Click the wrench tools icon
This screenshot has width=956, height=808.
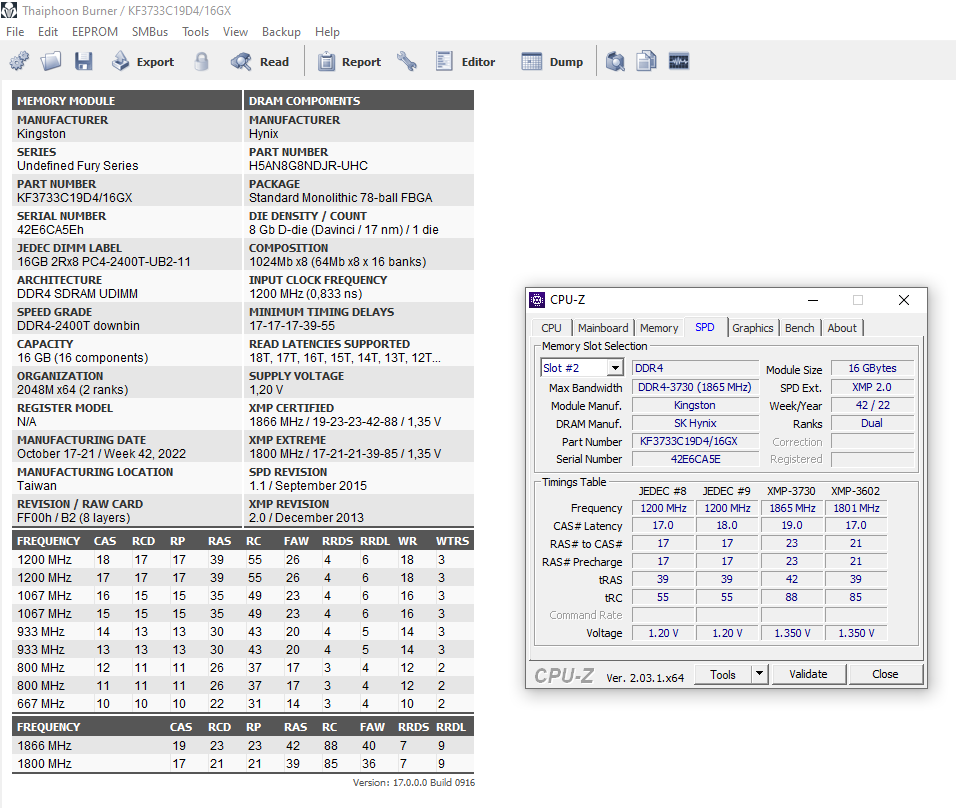[x=407, y=61]
